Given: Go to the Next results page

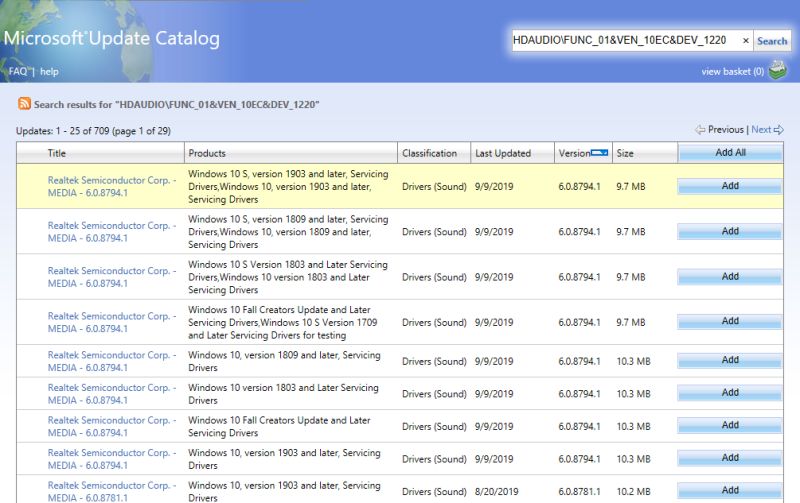Looking at the screenshot, I should pyautogui.click(x=761, y=130).
